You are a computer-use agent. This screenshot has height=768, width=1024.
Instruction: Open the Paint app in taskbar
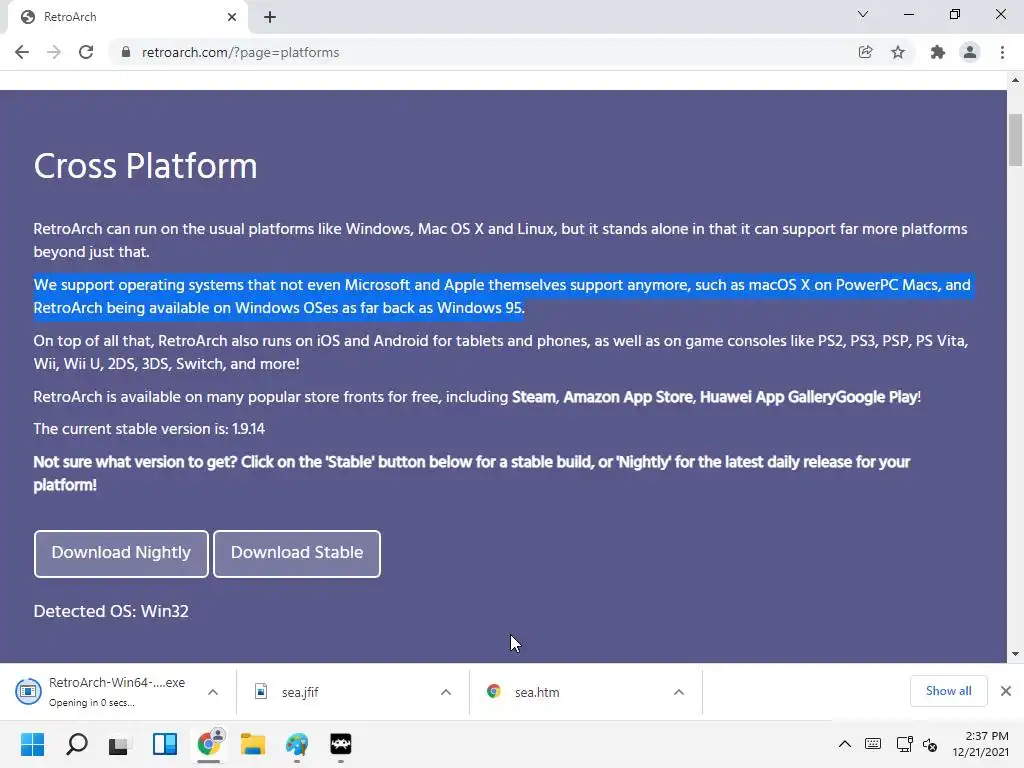tap(297, 744)
